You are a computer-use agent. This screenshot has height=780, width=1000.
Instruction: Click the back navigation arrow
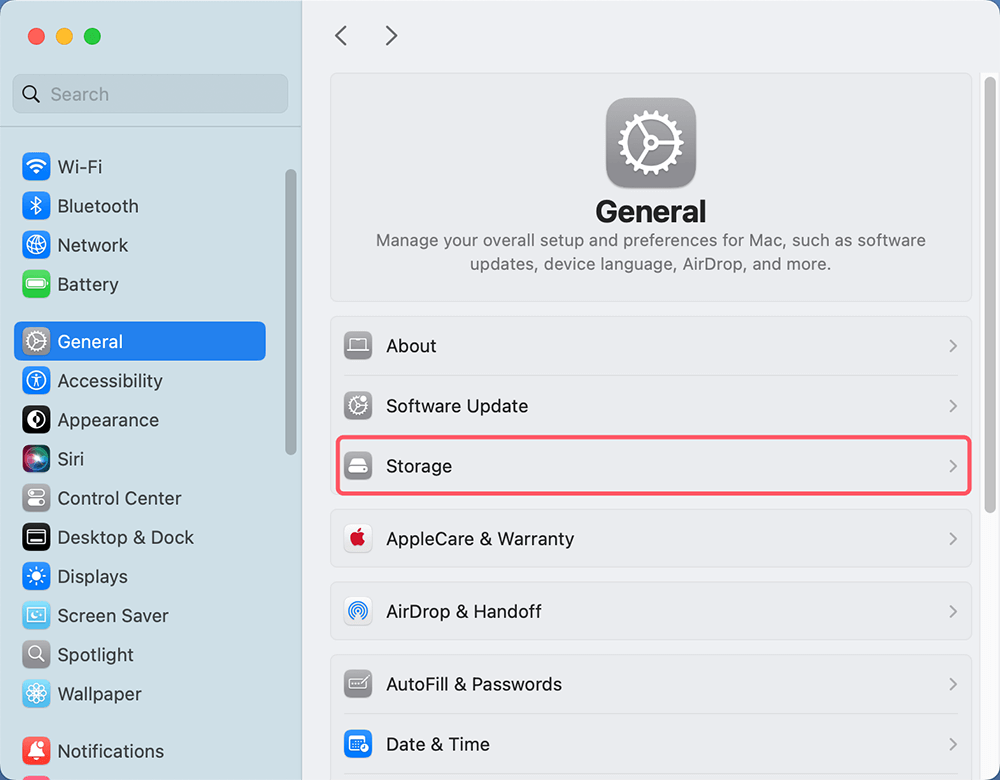(x=341, y=35)
